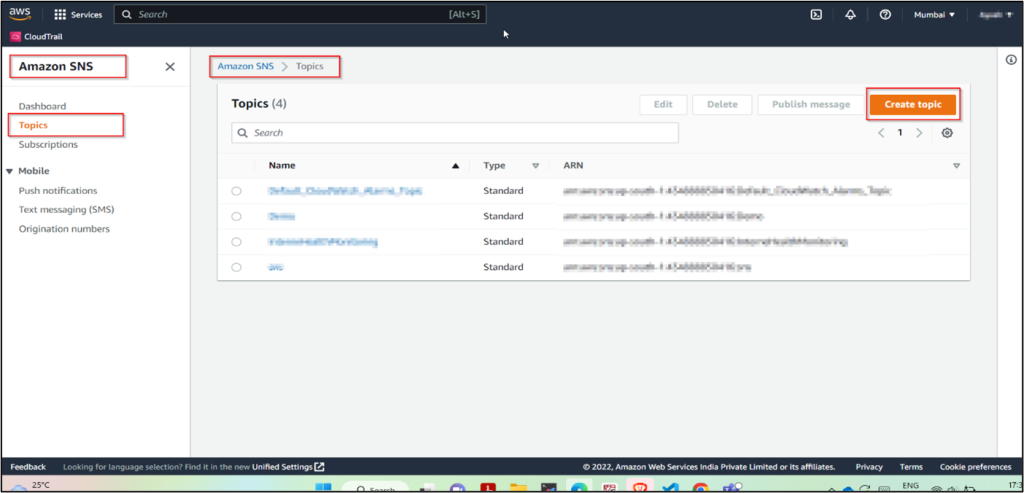Select the second topic radio button
This screenshot has height=493, width=1024.
point(236,216)
